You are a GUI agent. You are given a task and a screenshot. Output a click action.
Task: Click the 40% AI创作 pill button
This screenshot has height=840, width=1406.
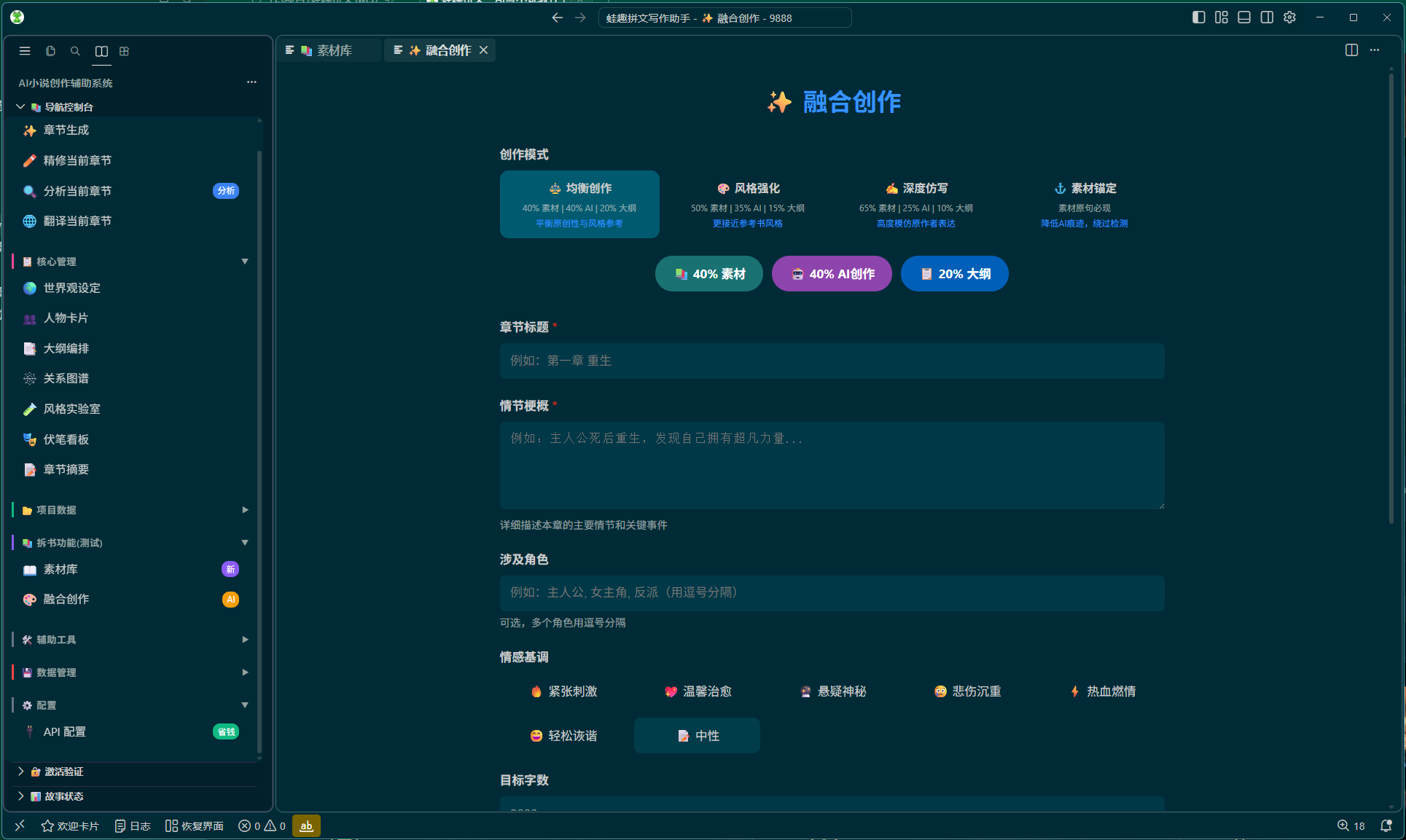[x=832, y=274]
